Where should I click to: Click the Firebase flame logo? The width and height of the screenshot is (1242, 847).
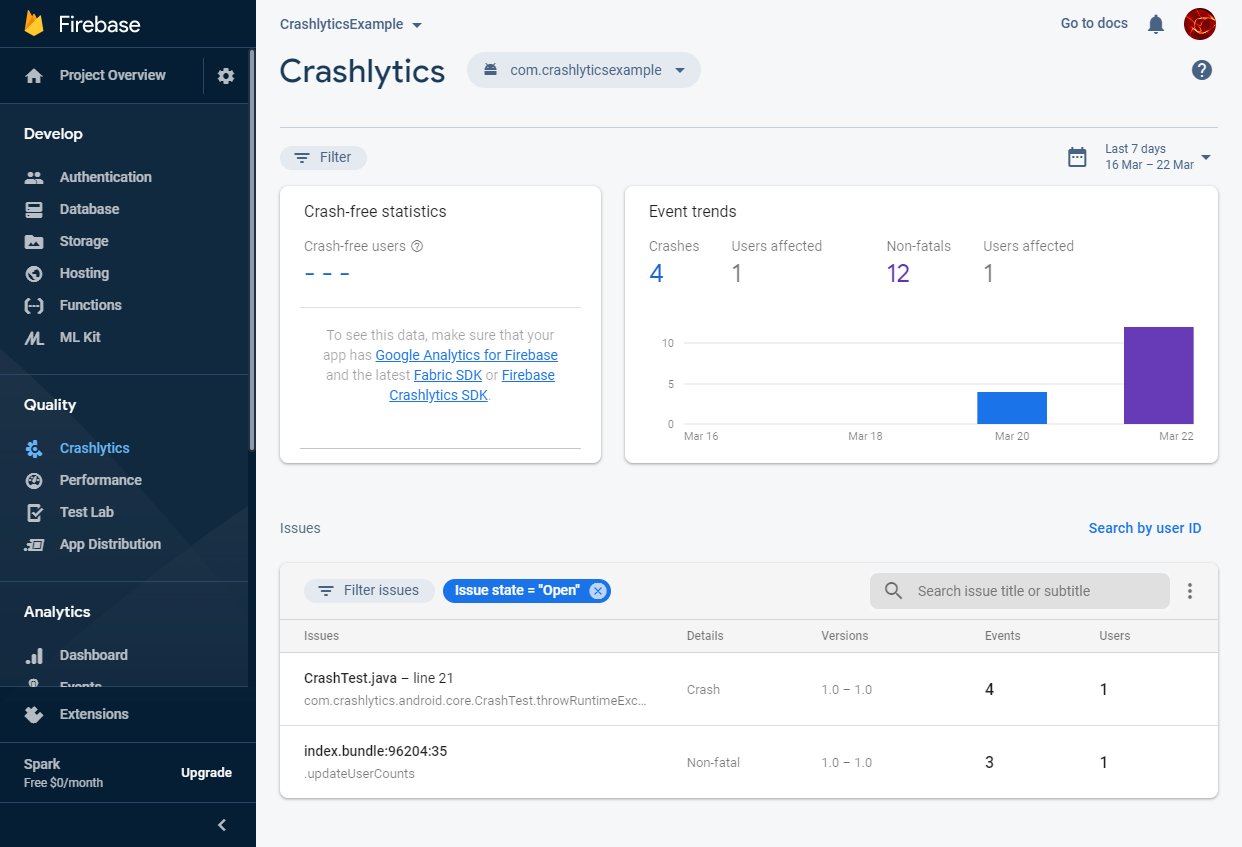(x=34, y=23)
